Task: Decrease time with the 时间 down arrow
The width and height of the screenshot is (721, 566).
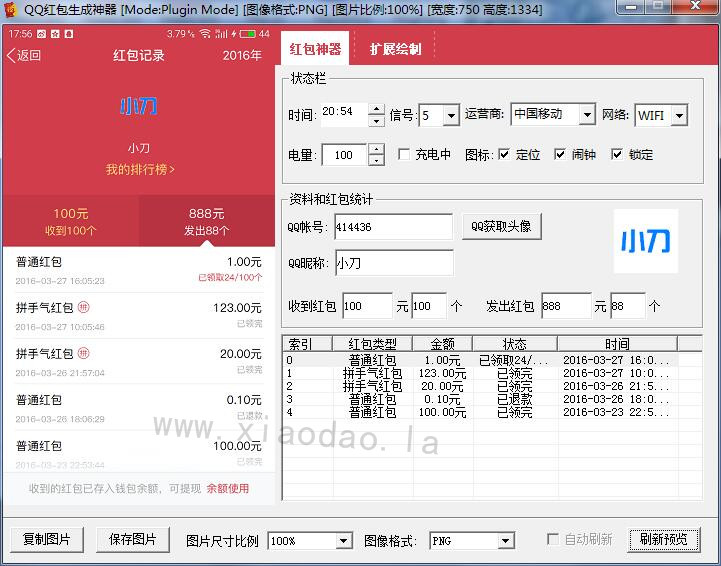Action: (x=377, y=120)
